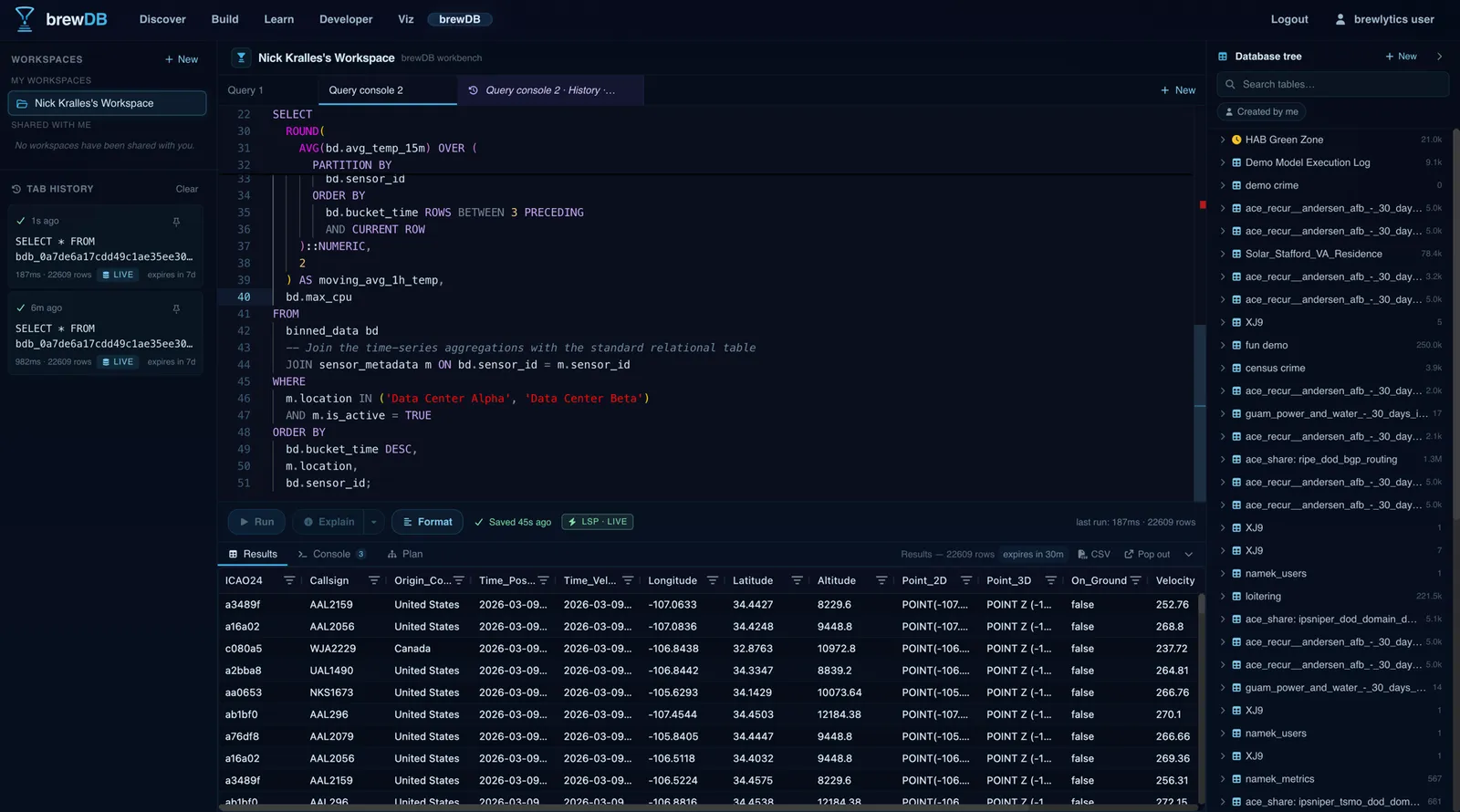Open column menu for Point_3D
Screen dimensions: 1460x812
click(1050, 580)
